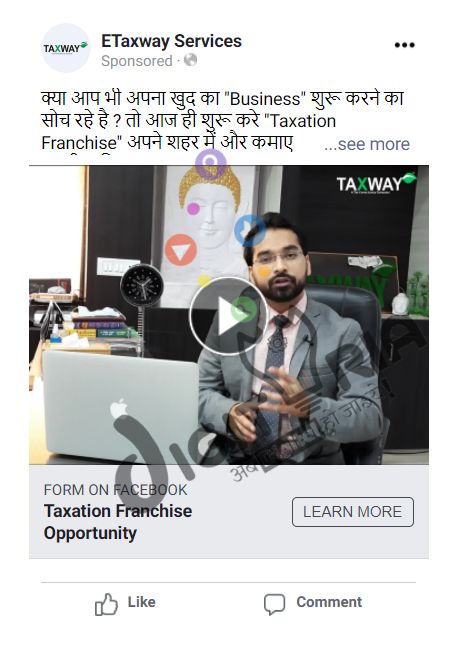Click the globe public-audience icon
Viewport: 452px width, 652px height.
click(x=190, y=60)
